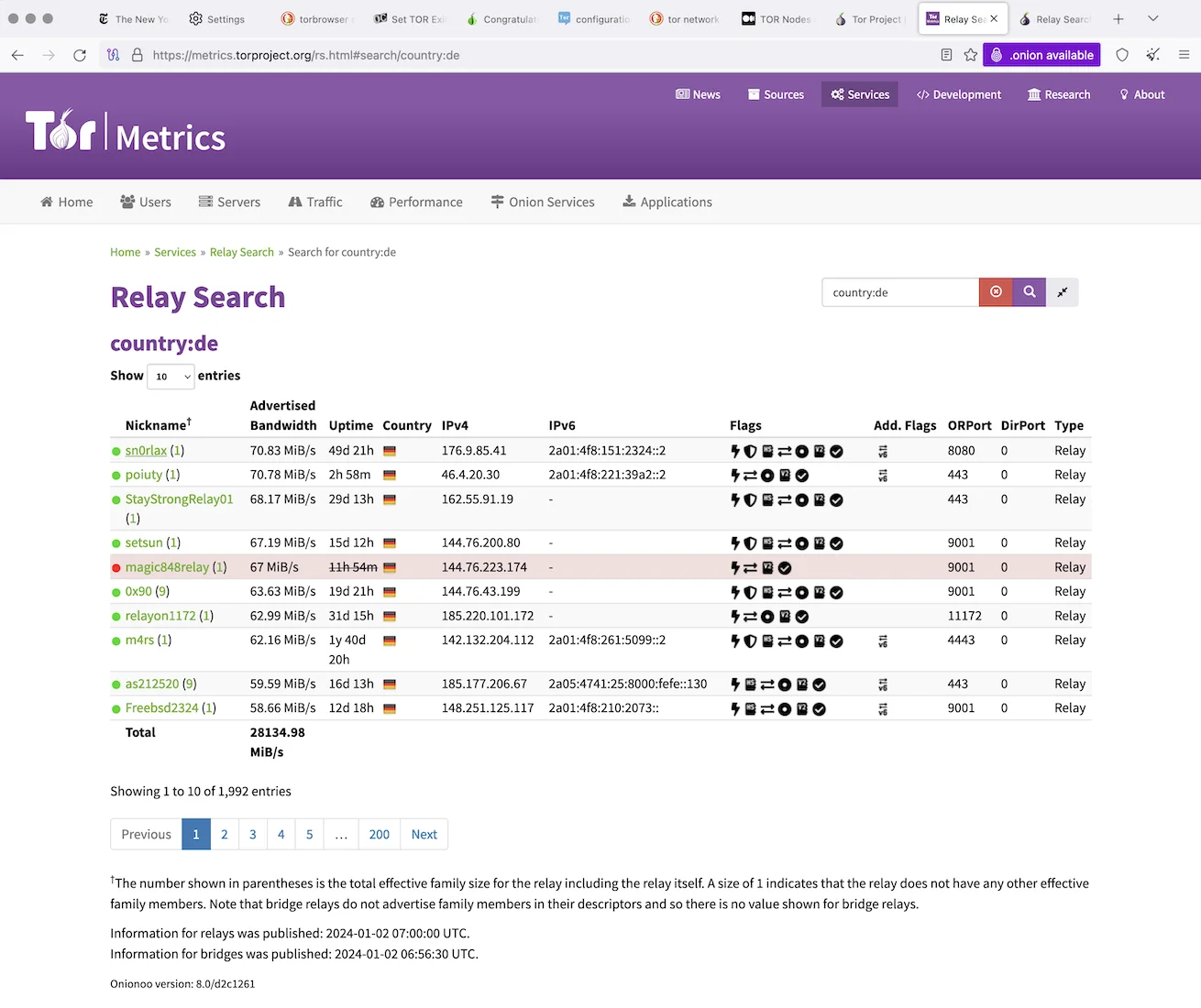The image size is (1201, 1008).
Task: Click the green status dot beside poiuty
Action: click(x=116, y=476)
